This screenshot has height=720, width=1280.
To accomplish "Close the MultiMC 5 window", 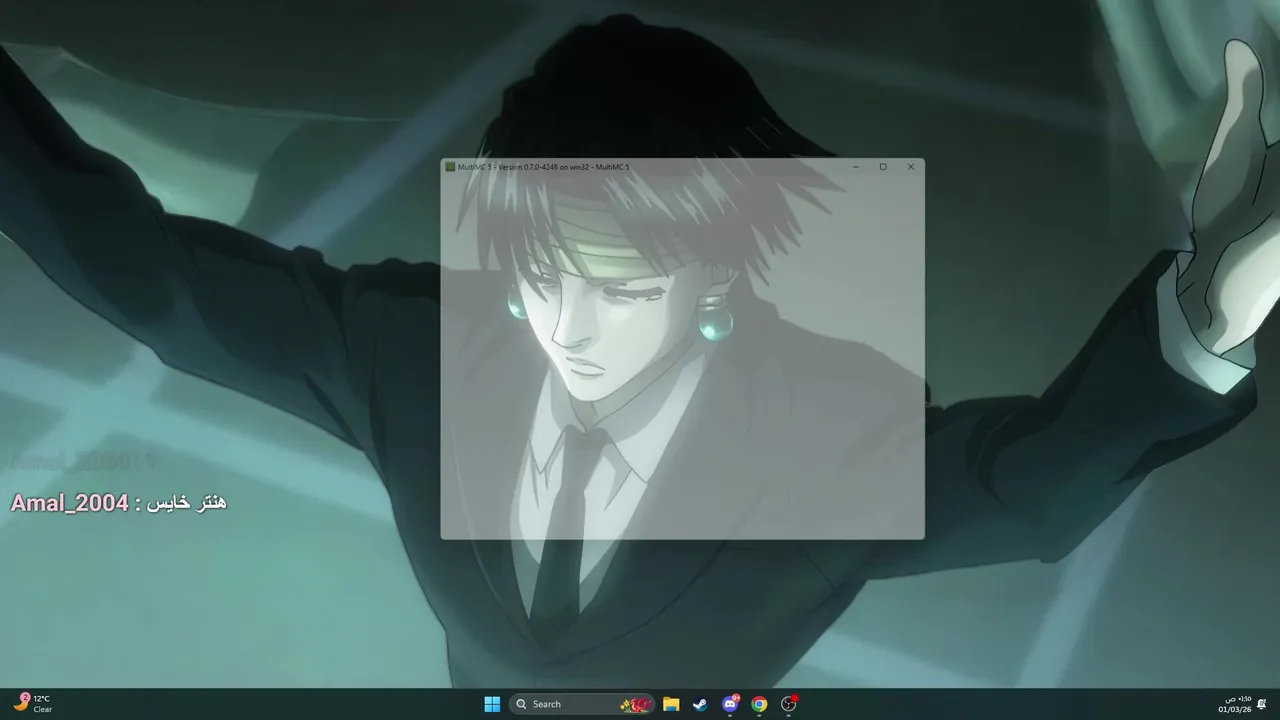I will pyautogui.click(x=911, y=167).
